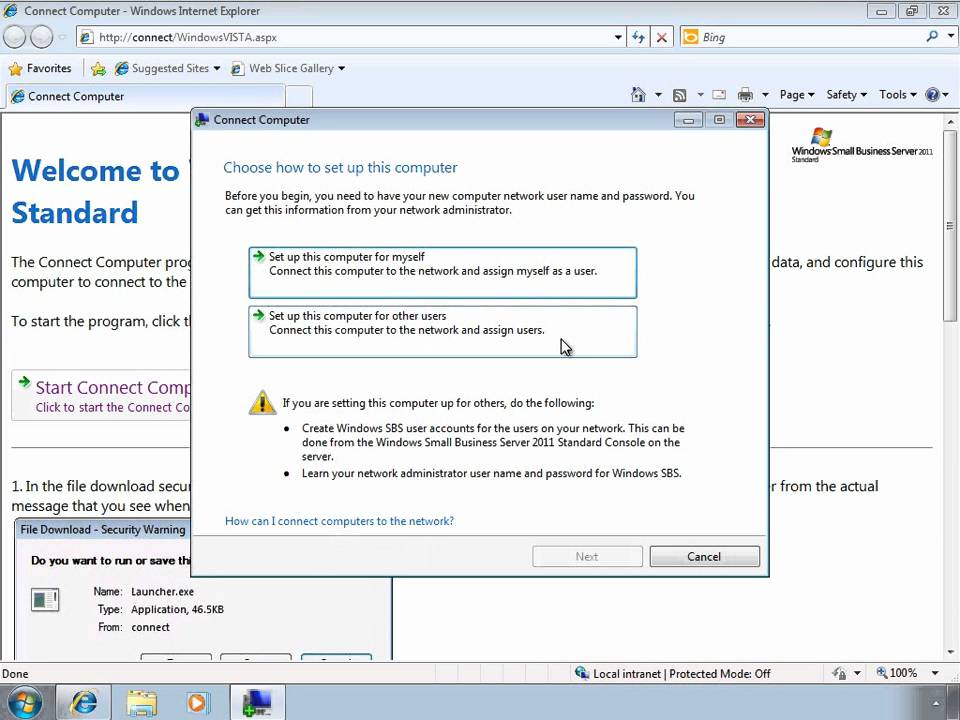
Task: Click the scrollbar down arrow
Action: (x=950, y=653)
